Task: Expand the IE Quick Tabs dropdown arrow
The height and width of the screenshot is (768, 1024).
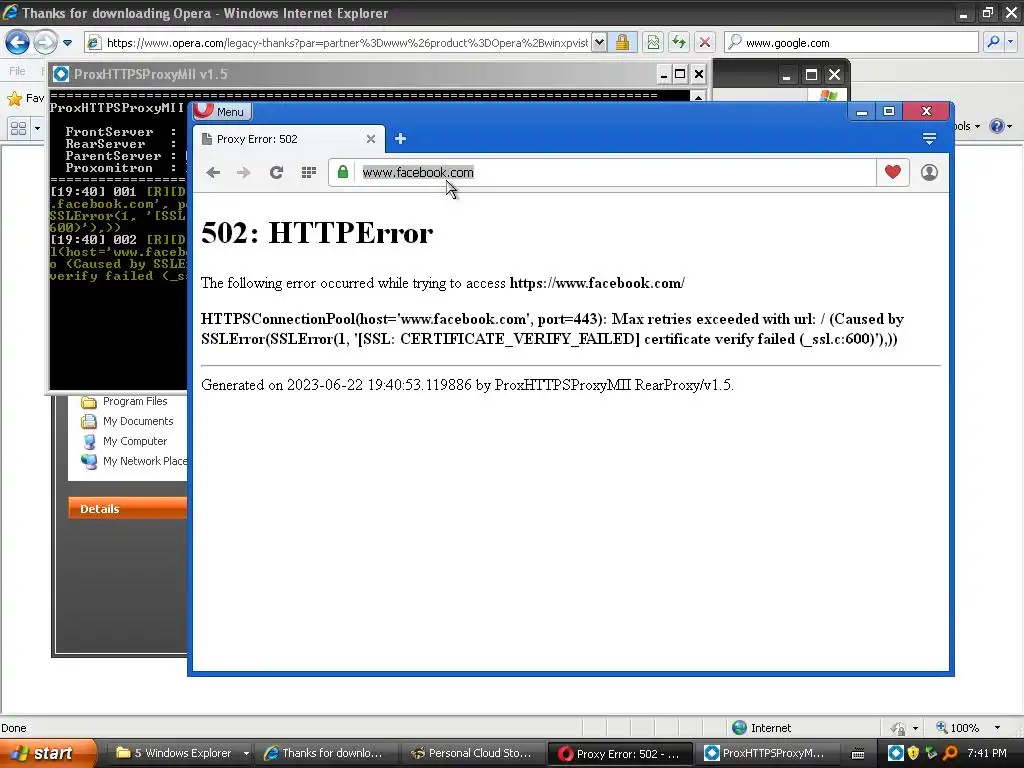Action: 37,128
